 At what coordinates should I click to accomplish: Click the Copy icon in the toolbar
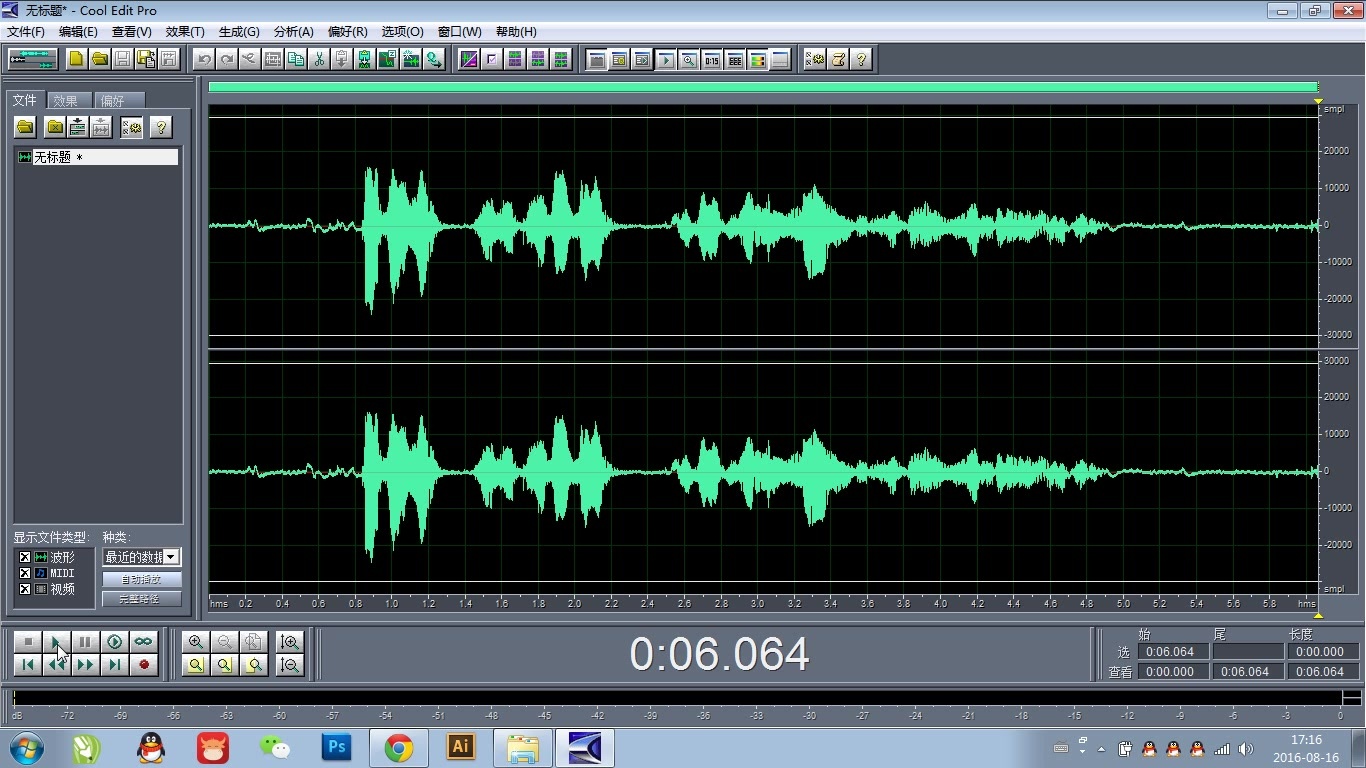pyautogui.click(x=296, y=59)
